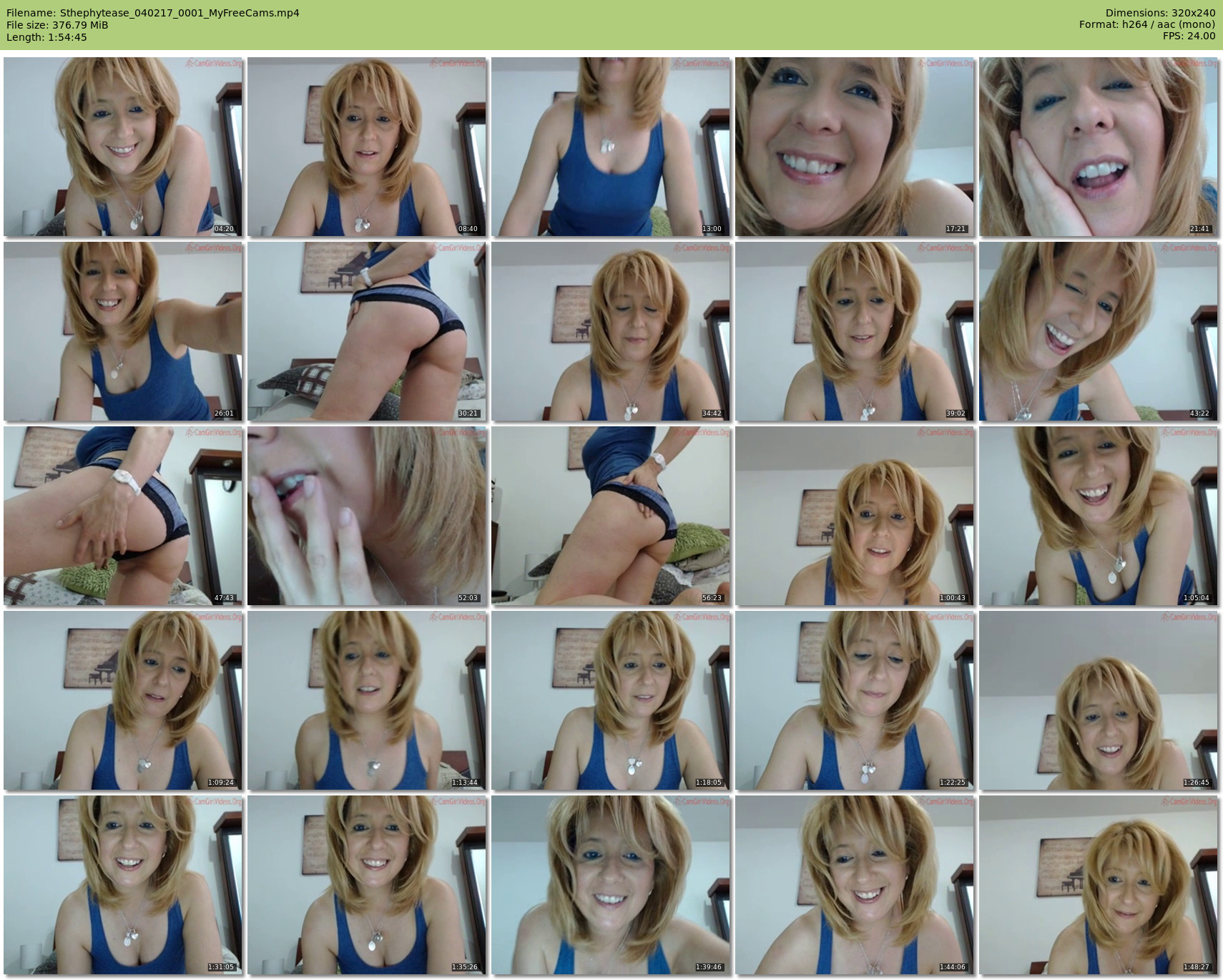Click the filename text ending in MyFreeCams.mp4
Image resolution: width=1223 pixels, height=980 pixels.
pos(180,13)
